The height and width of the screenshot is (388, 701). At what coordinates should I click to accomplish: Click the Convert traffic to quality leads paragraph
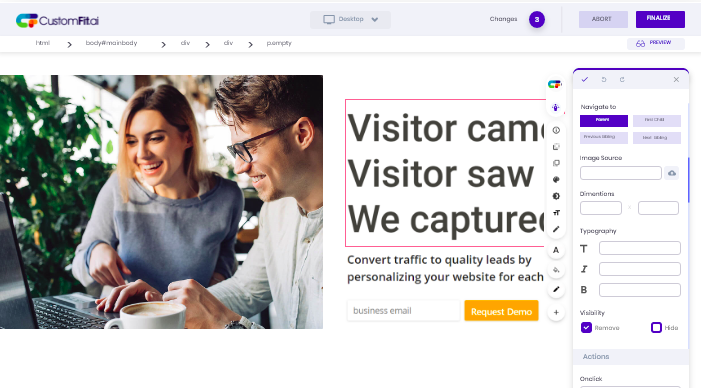pyautogui.click(x=445, y=268)
